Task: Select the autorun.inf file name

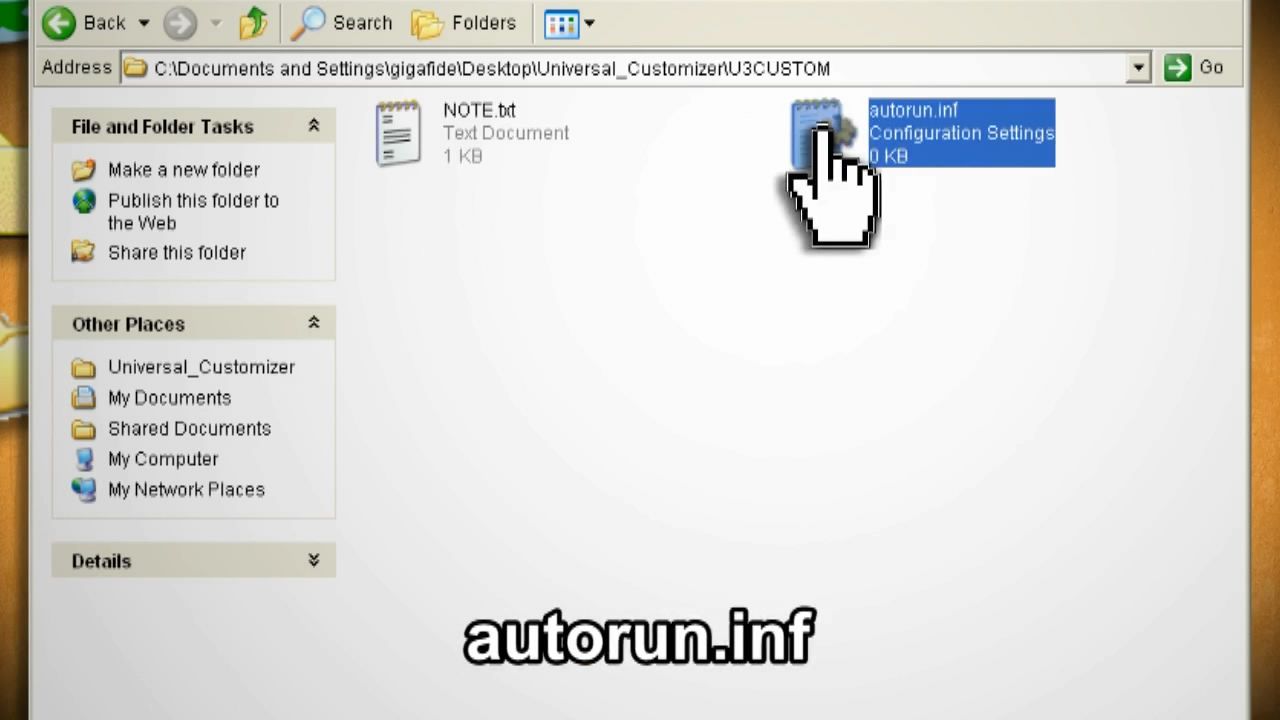Action: [x=913, y=110]
